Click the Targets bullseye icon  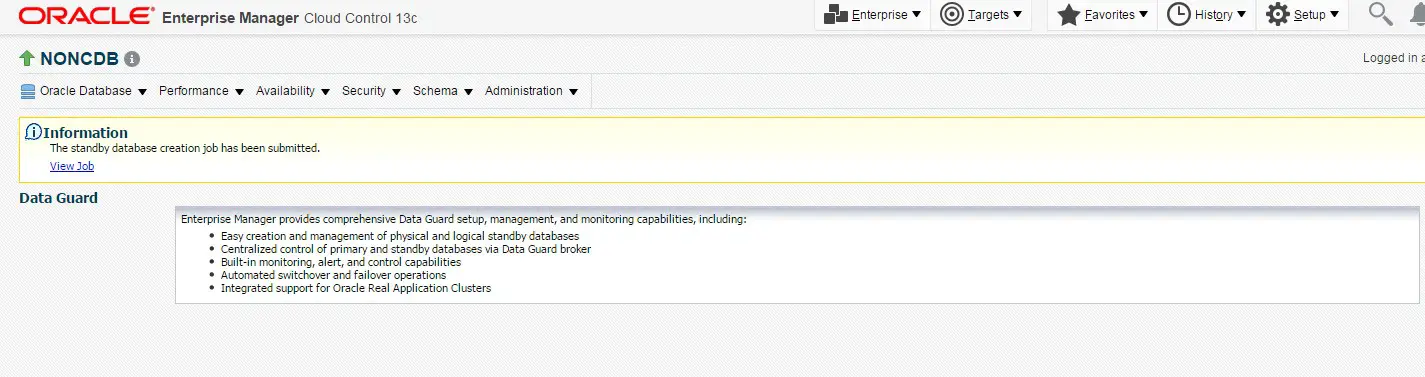point(952,14)
